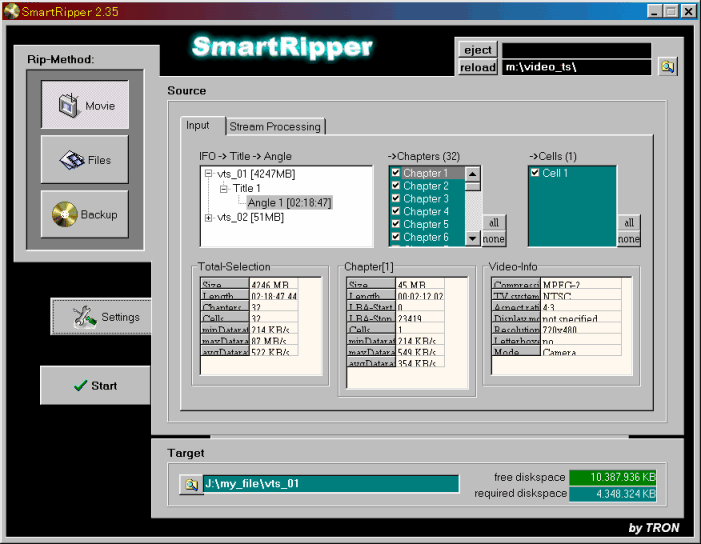Browse for source folder next to m:\video_ts\
The image size is (701, 544).
667,67
